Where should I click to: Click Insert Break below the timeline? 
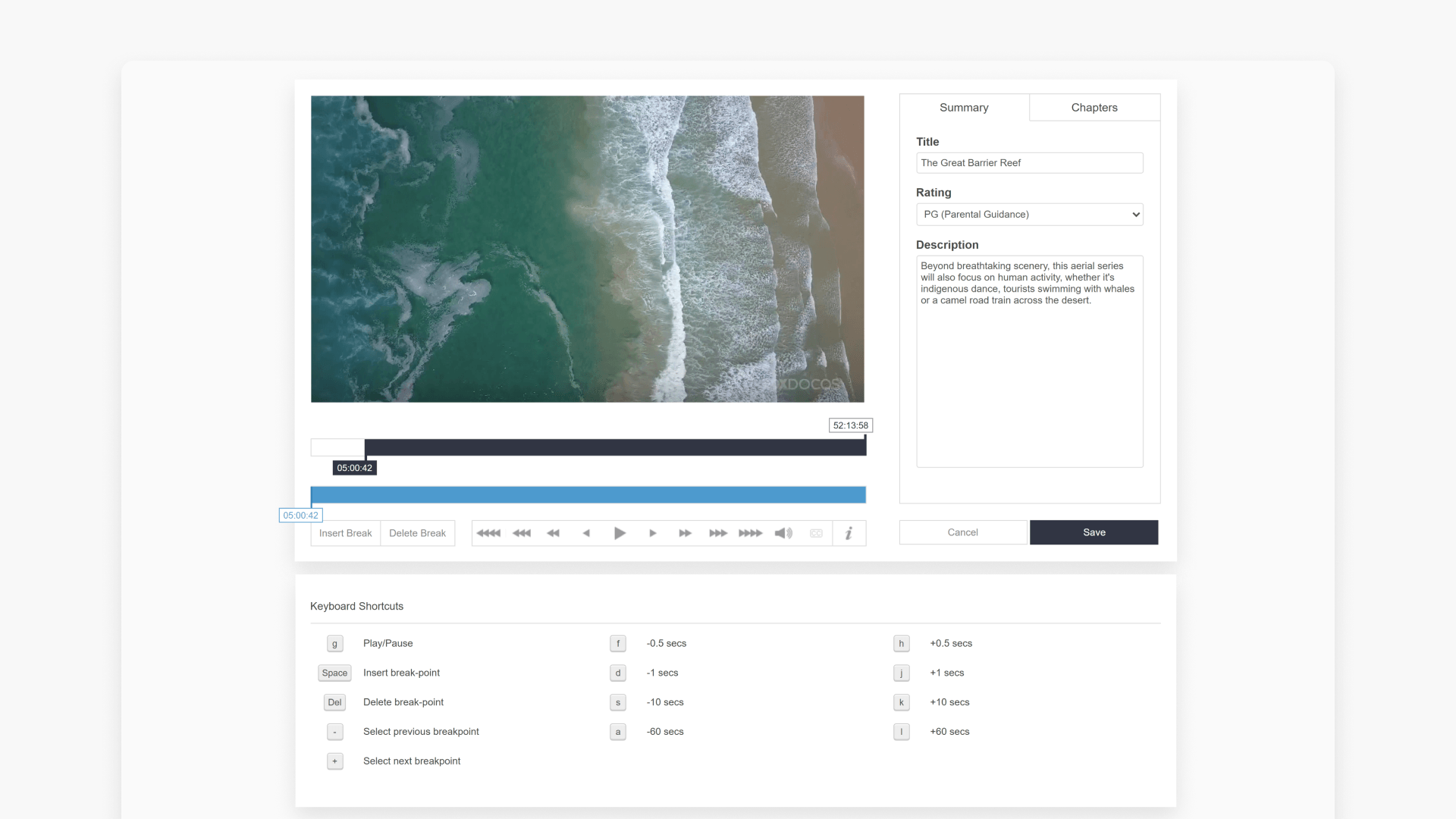pyautogui.click(x=345, y=533)
